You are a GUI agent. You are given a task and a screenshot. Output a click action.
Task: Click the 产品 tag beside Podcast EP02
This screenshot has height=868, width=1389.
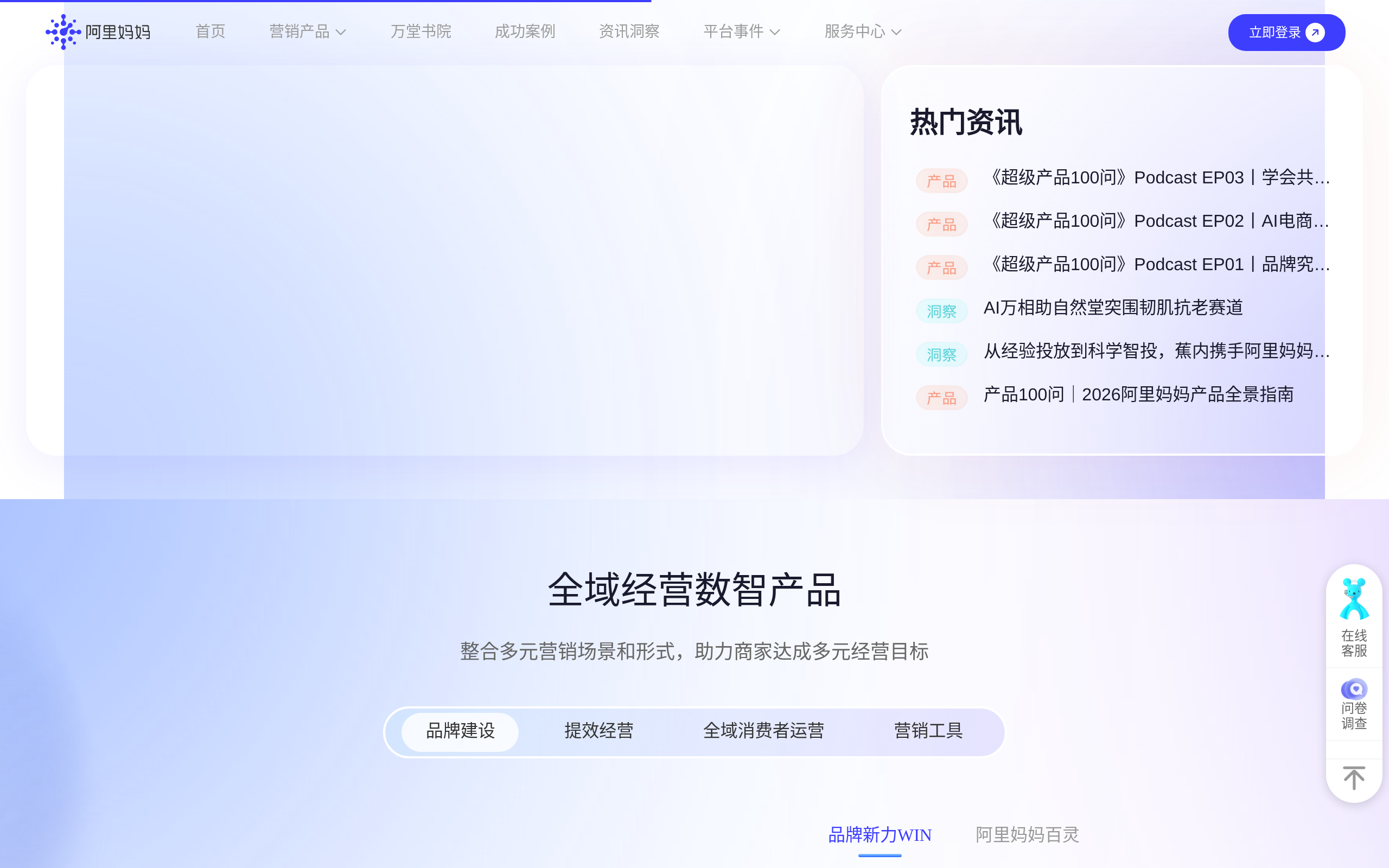941,225
